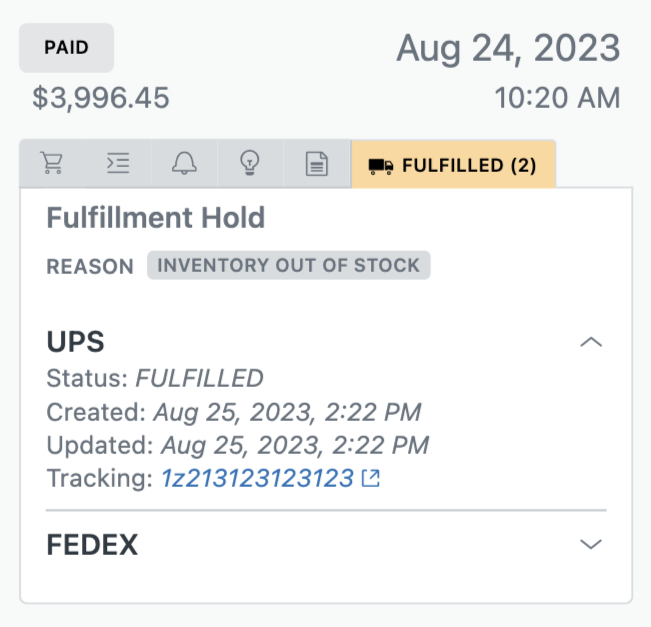Click the INVENTORY OUT OF STOCK badge
This screenshot has height=627, width=651.
pos(289,265)
